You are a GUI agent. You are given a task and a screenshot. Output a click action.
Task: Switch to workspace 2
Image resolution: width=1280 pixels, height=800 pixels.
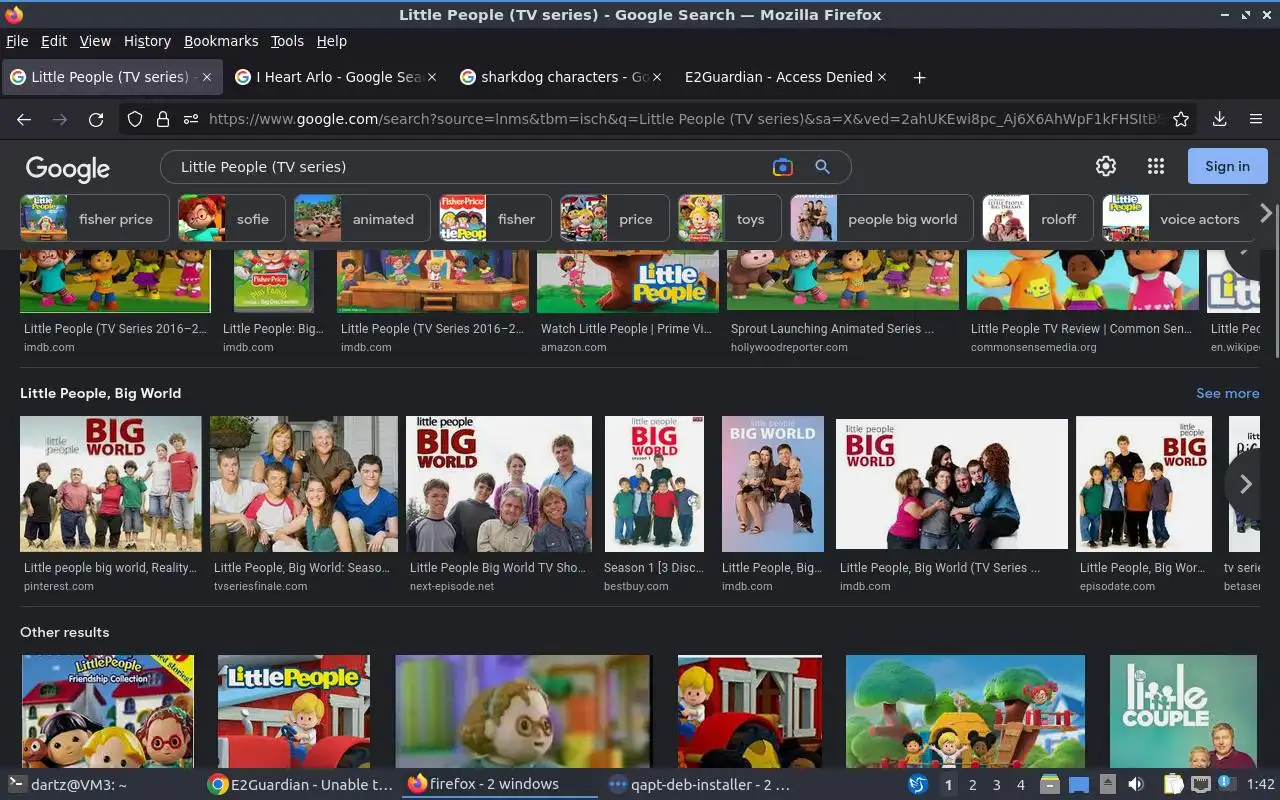pyautogui.click(x=972, y=785)
